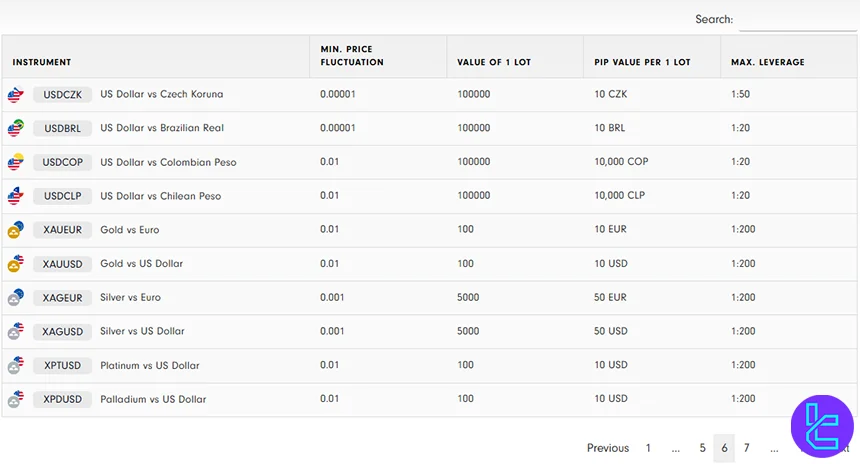The height and width of the screenshot is (464, 860).
Task: Go to page 5 of the table
Action: click(703, 448)
